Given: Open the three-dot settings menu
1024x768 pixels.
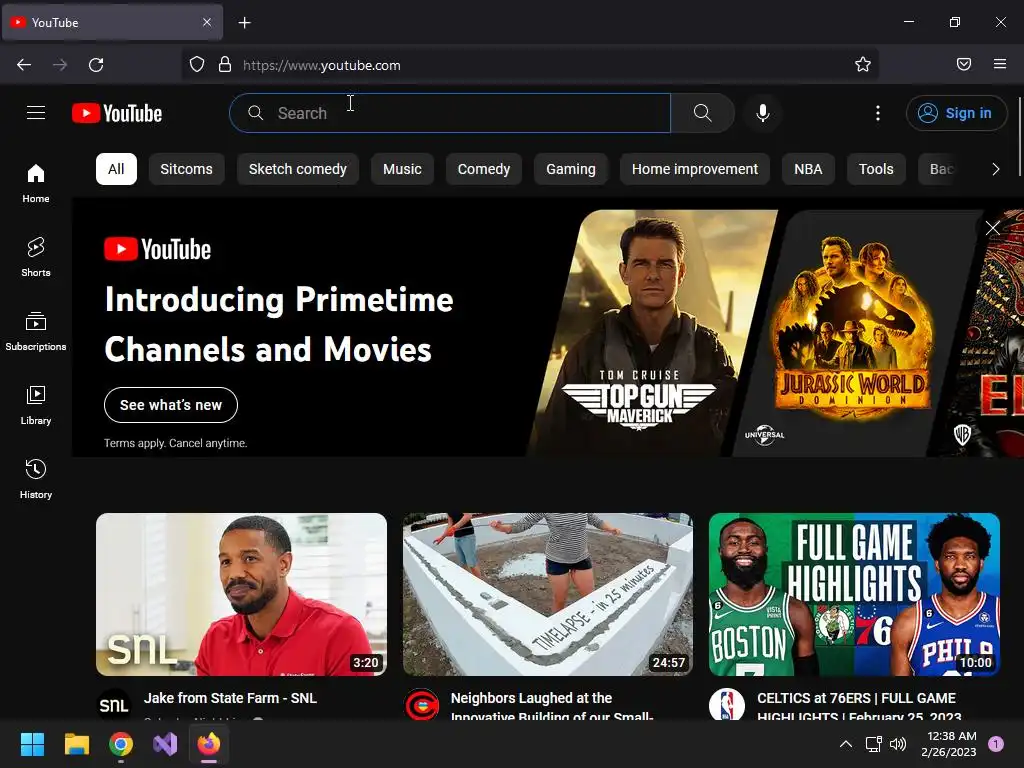Looking at the screenshot, I should (878, 113).
